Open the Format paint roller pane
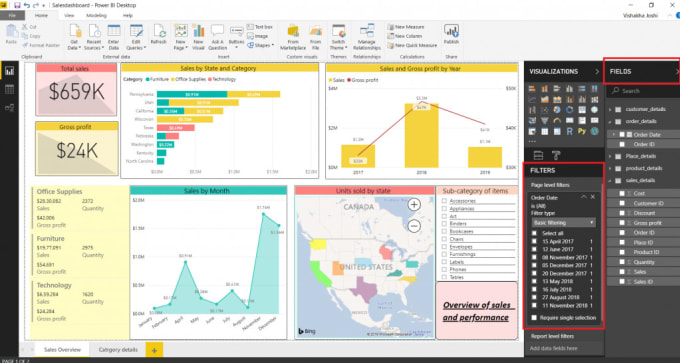680x363 pixels. tap(556, 155)
